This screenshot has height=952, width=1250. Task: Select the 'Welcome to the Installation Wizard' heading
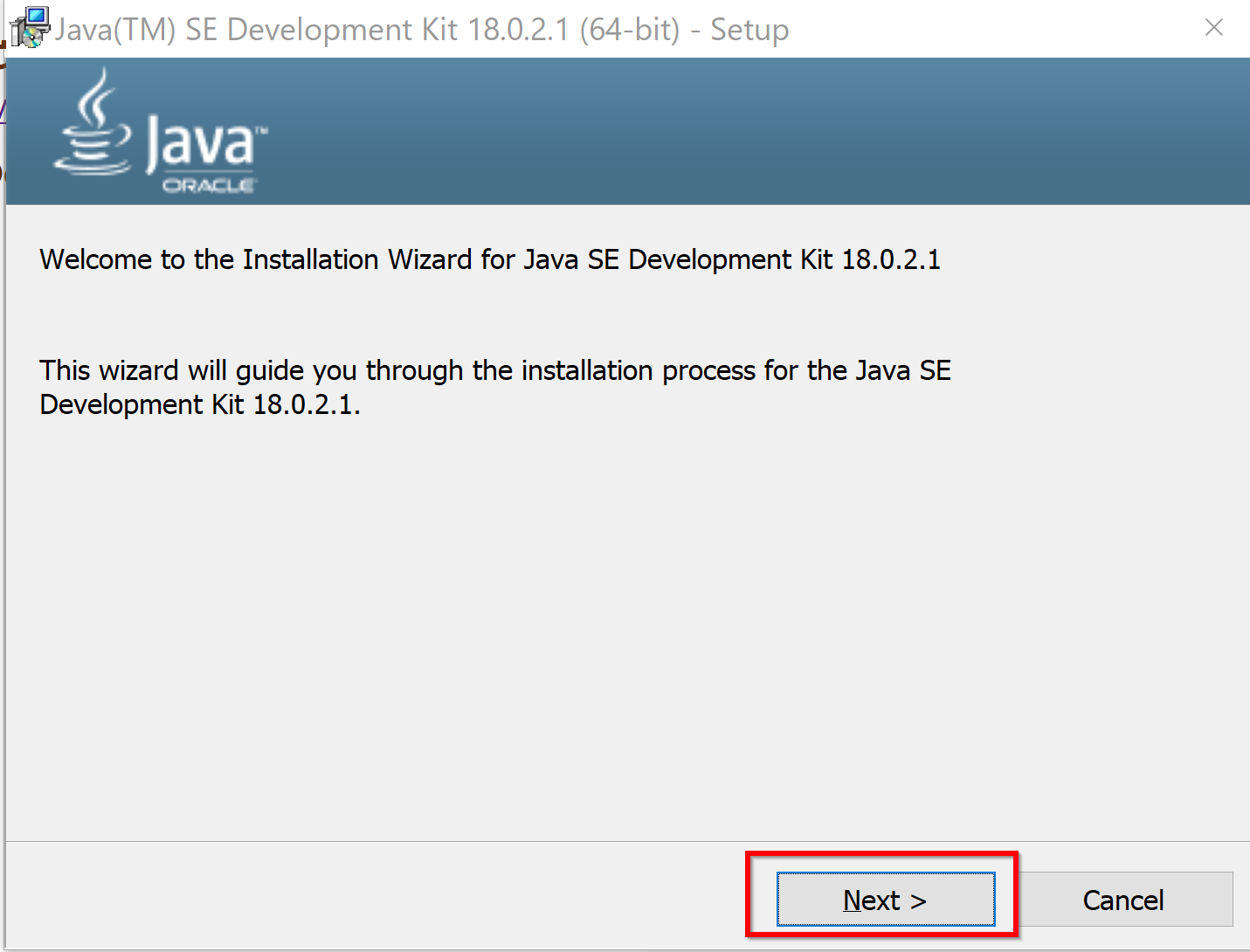(490, 259)
